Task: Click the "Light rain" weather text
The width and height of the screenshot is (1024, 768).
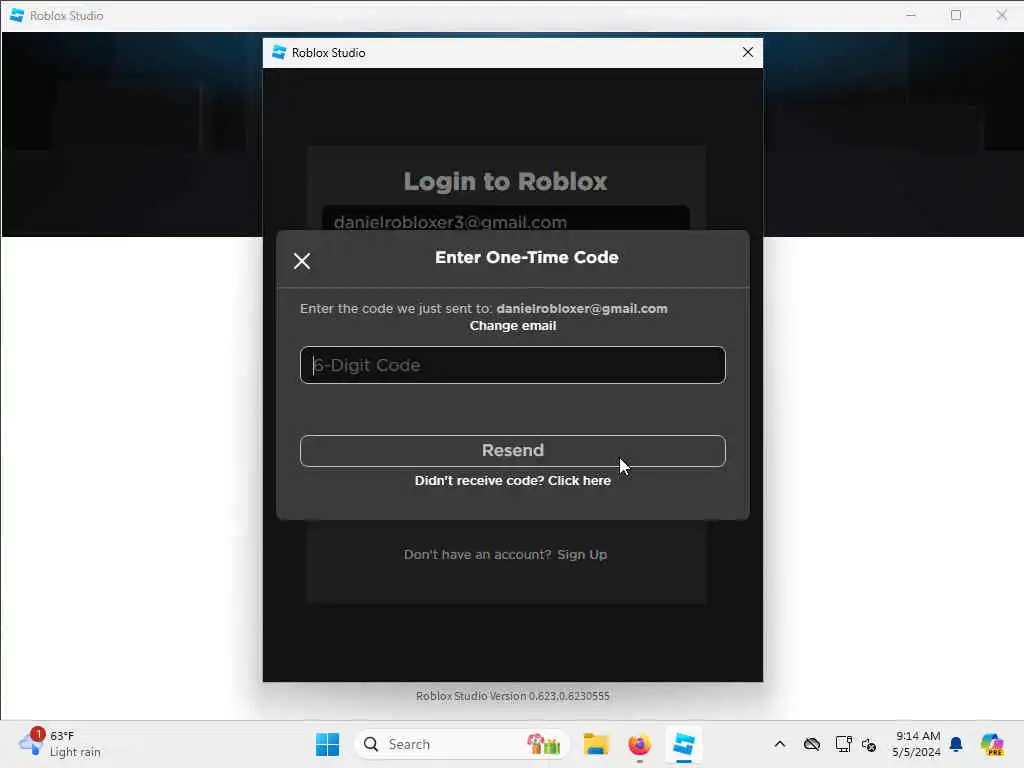Action: pyautogui.click(x=75, y=752)
